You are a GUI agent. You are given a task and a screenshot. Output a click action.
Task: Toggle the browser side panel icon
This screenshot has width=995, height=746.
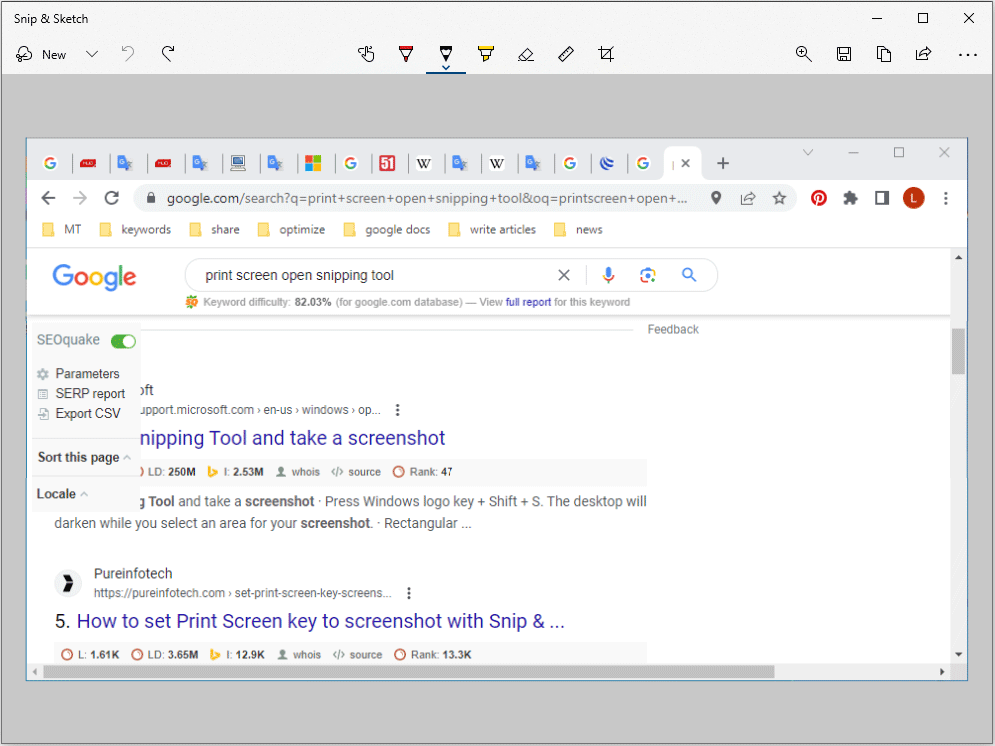(882, 199)
